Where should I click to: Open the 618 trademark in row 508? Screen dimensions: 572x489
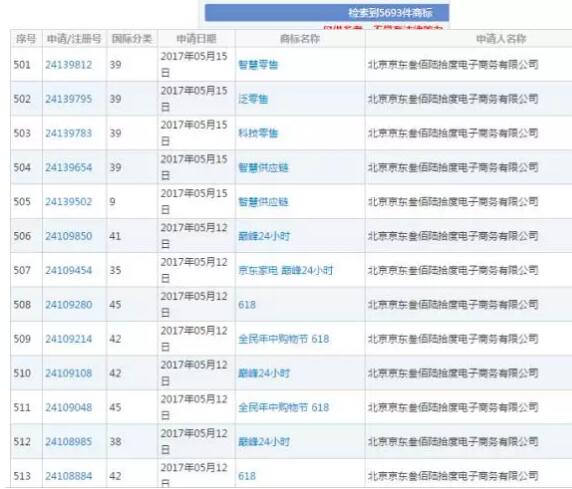click(x=247, y=305)
